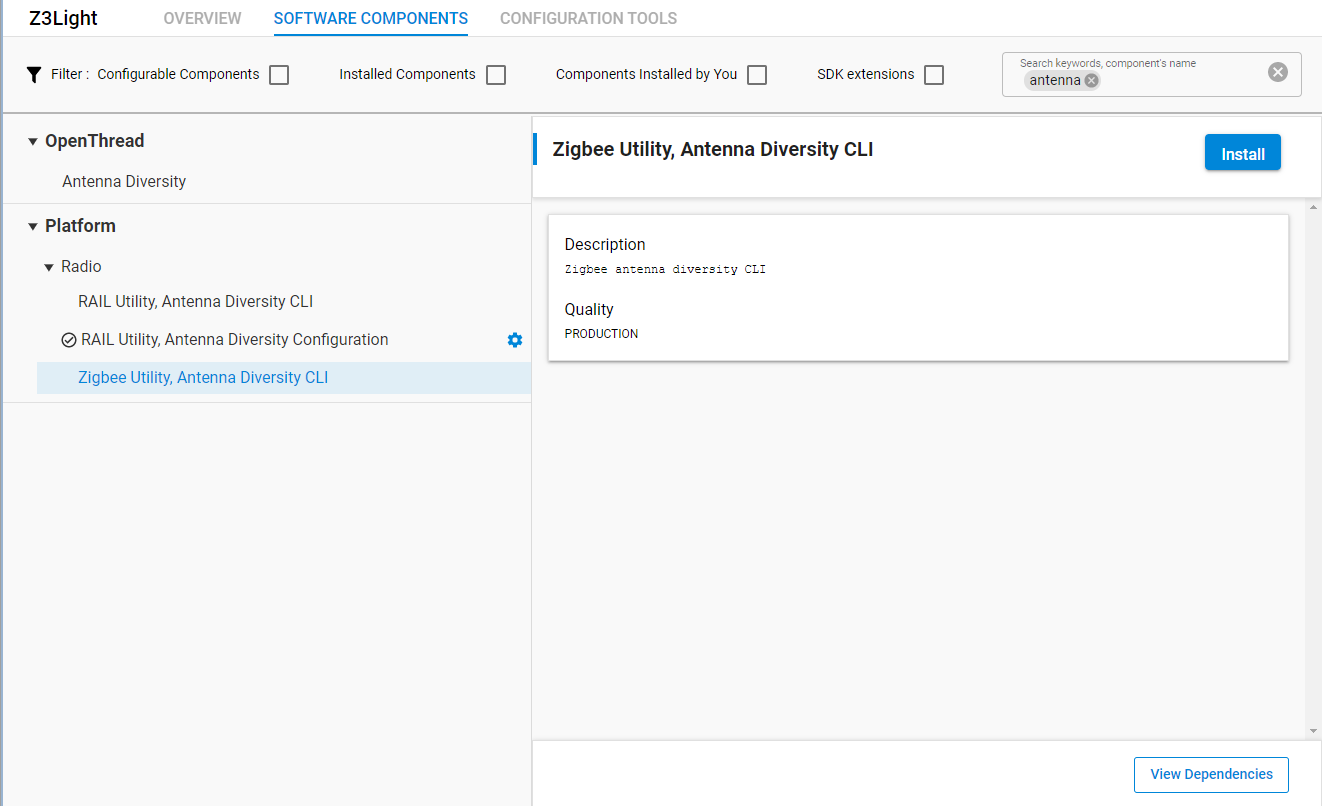Collapse the Platform category
This screenshot has width=1322, height=806.
coord(31,226)
